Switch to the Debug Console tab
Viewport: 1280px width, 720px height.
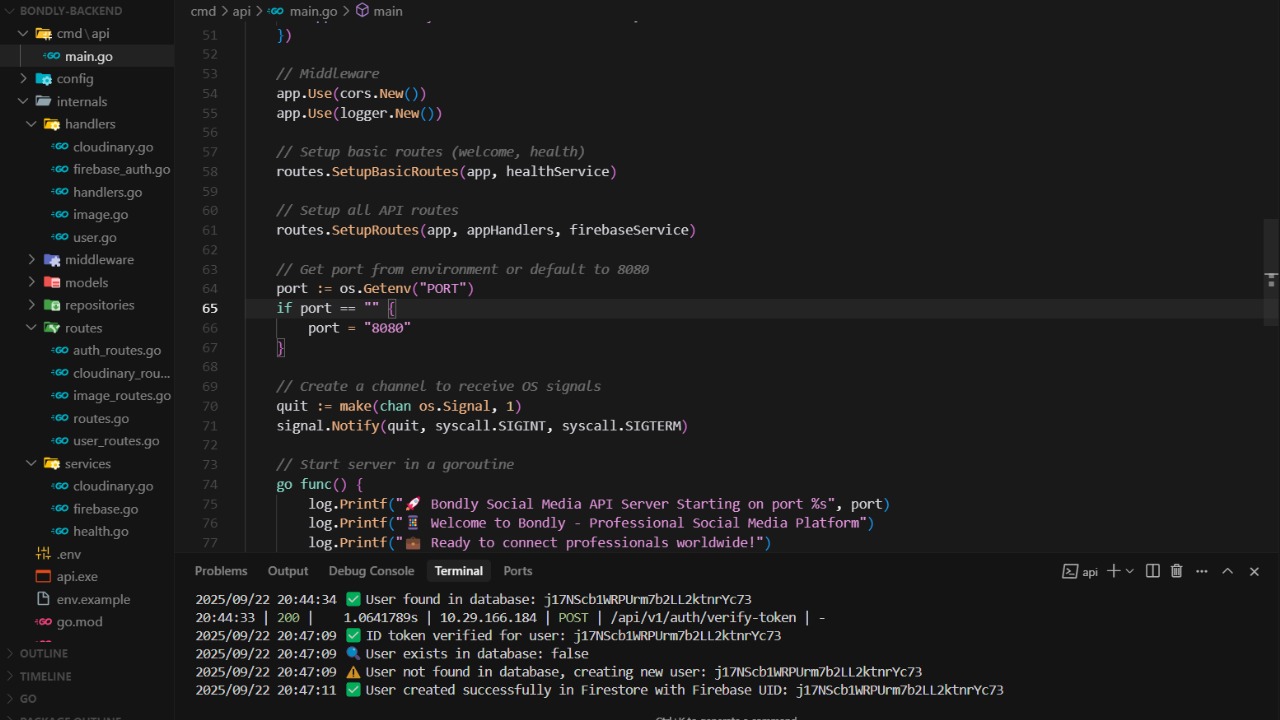point(371,571)
